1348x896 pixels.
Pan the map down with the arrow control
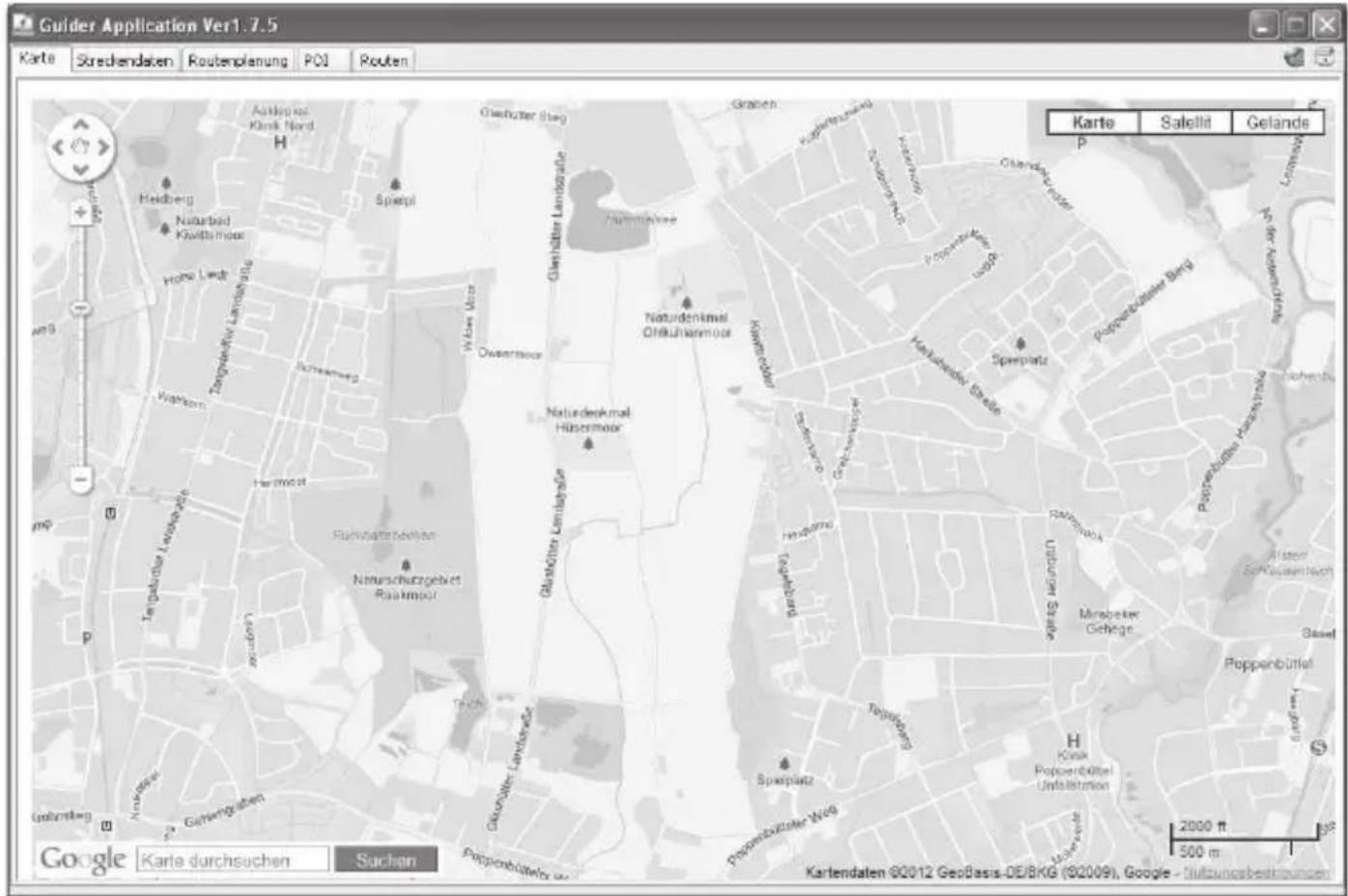81,169
